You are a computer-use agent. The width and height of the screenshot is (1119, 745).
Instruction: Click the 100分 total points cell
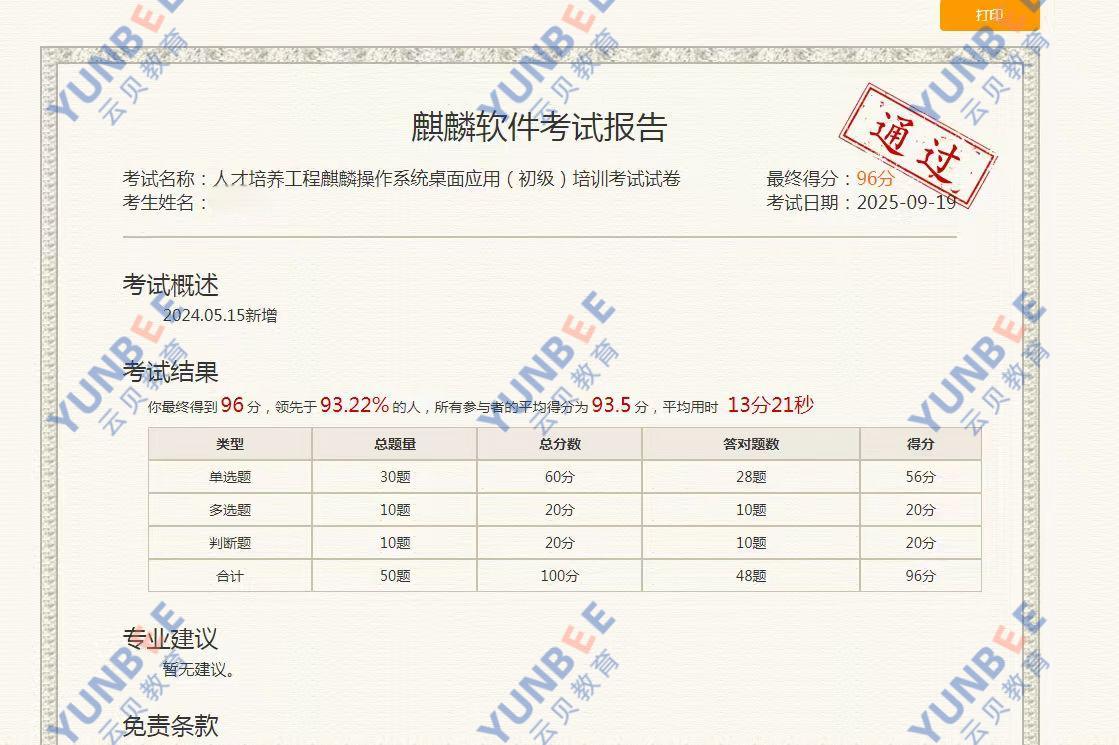click(x=559, y=576)
